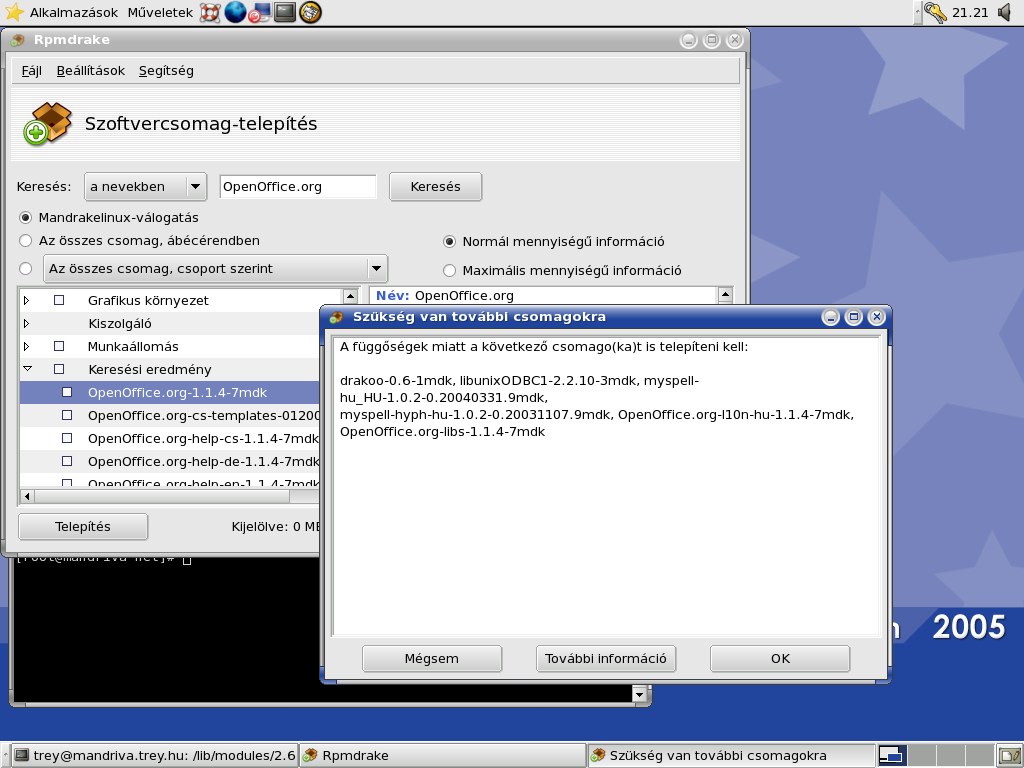Screen dimensions: 1024x768
Task: Switch to the Rpmdrake taskbar button
Action: [x=443, y=756]
